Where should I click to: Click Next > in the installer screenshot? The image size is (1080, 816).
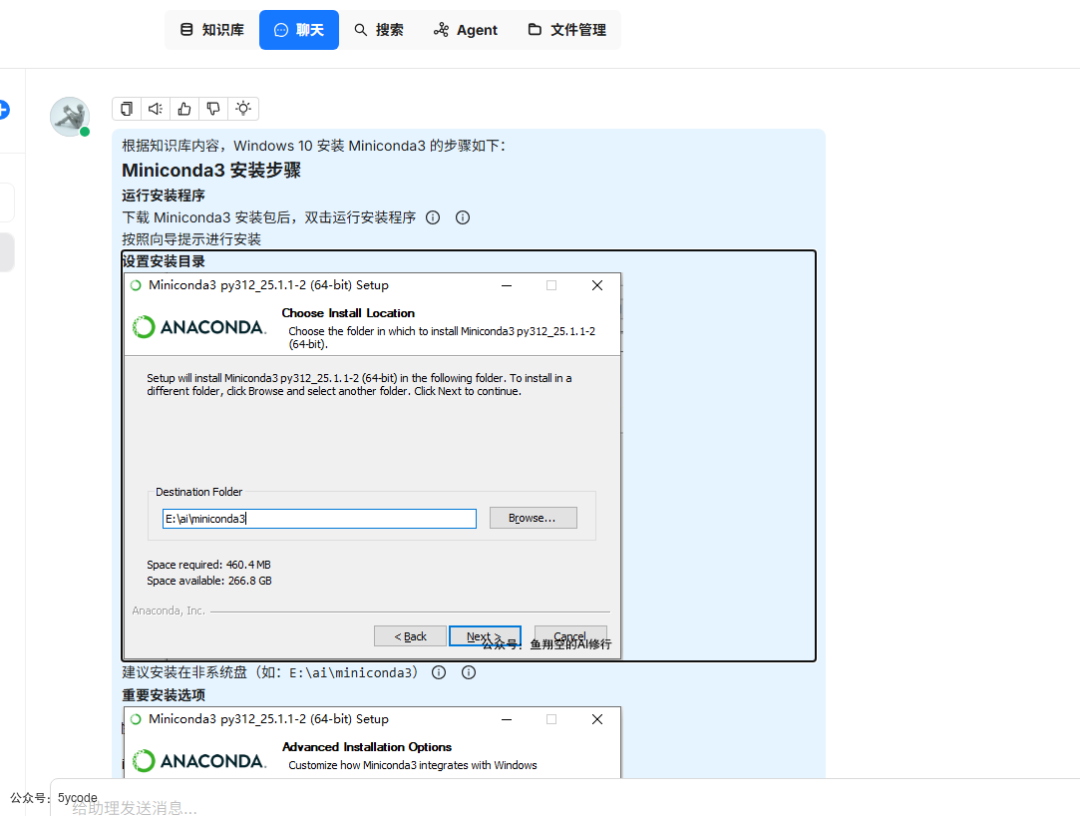(484, 636)
